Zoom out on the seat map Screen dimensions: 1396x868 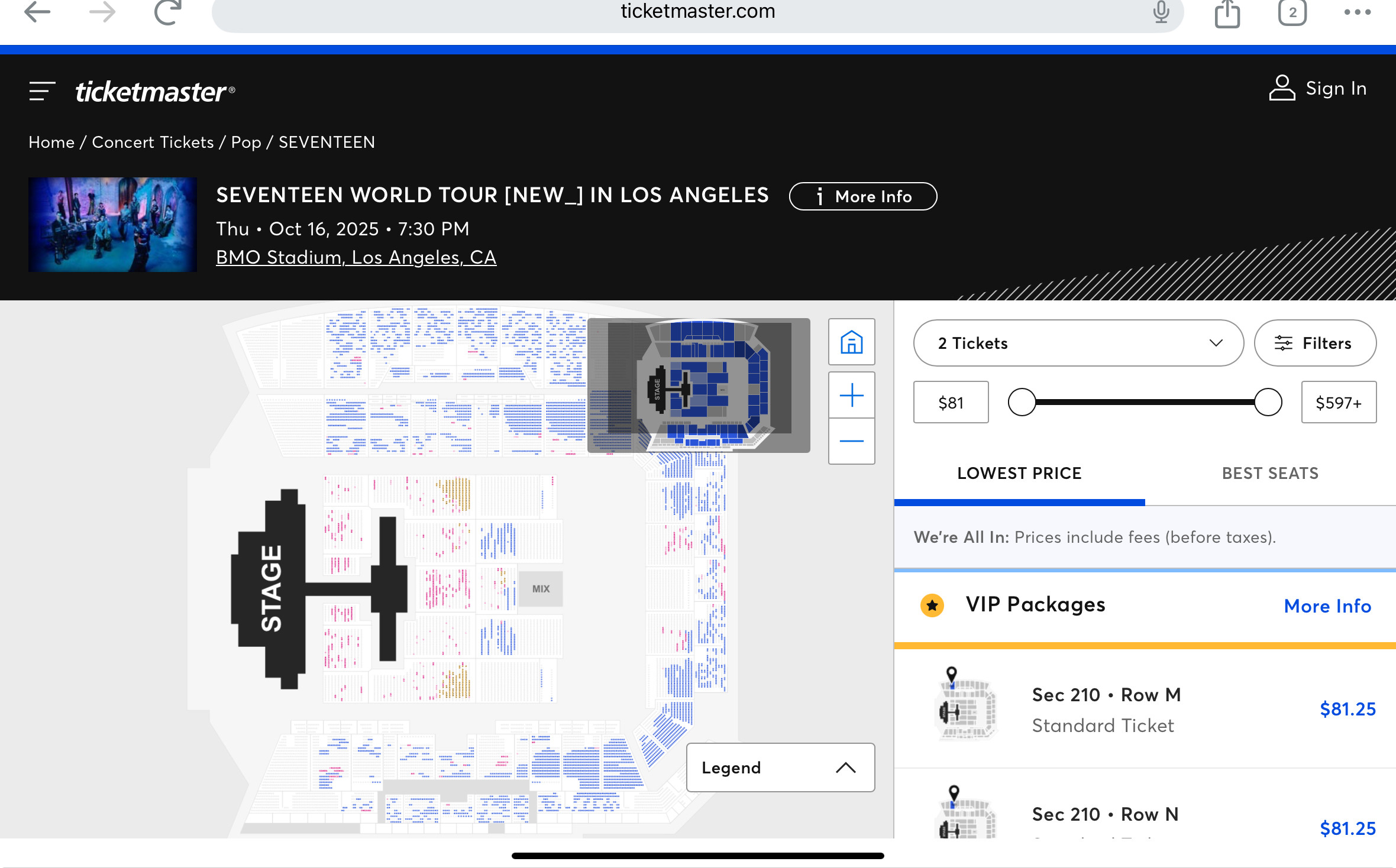pos(852,441)
